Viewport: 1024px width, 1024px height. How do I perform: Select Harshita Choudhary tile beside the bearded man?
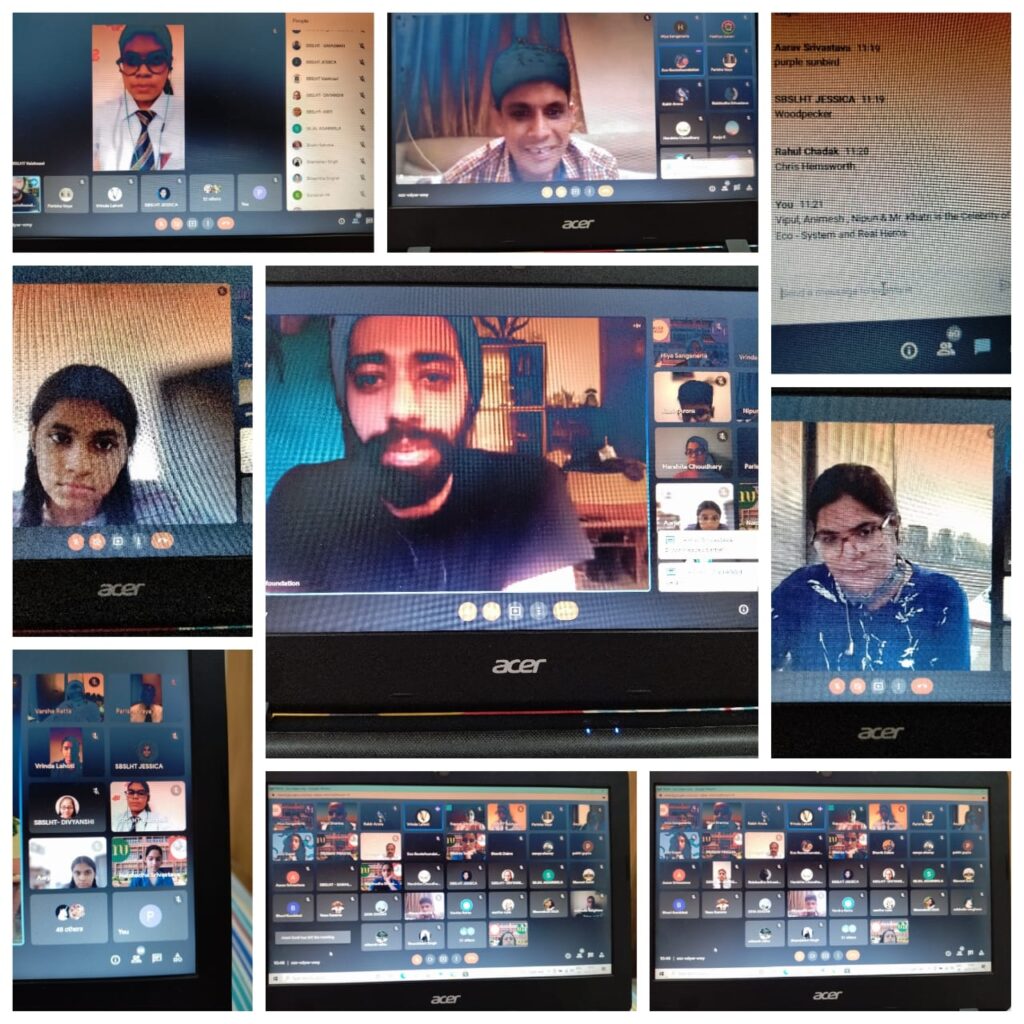(692, 452)
